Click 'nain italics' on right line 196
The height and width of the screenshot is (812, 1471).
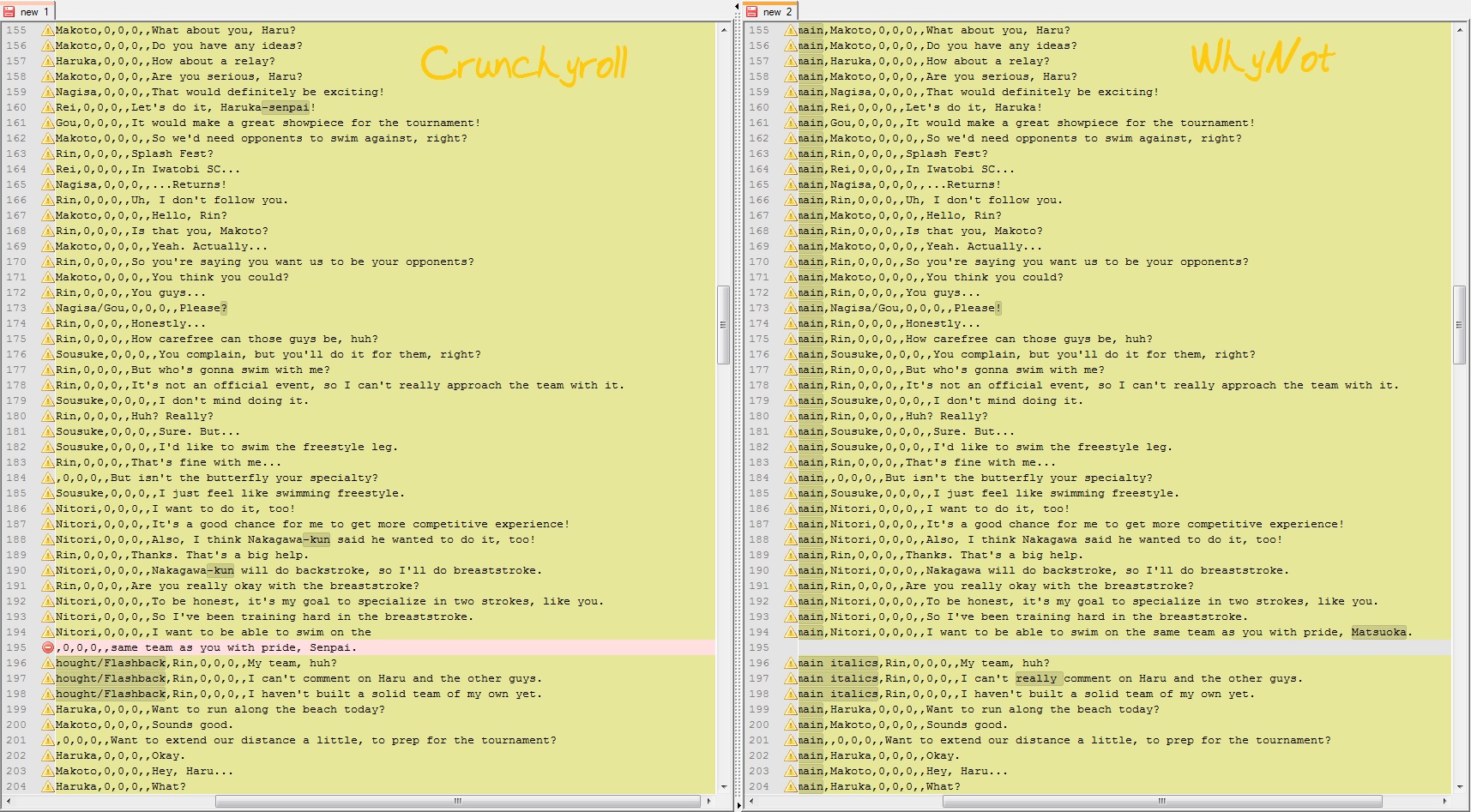[x=838, y=663]
